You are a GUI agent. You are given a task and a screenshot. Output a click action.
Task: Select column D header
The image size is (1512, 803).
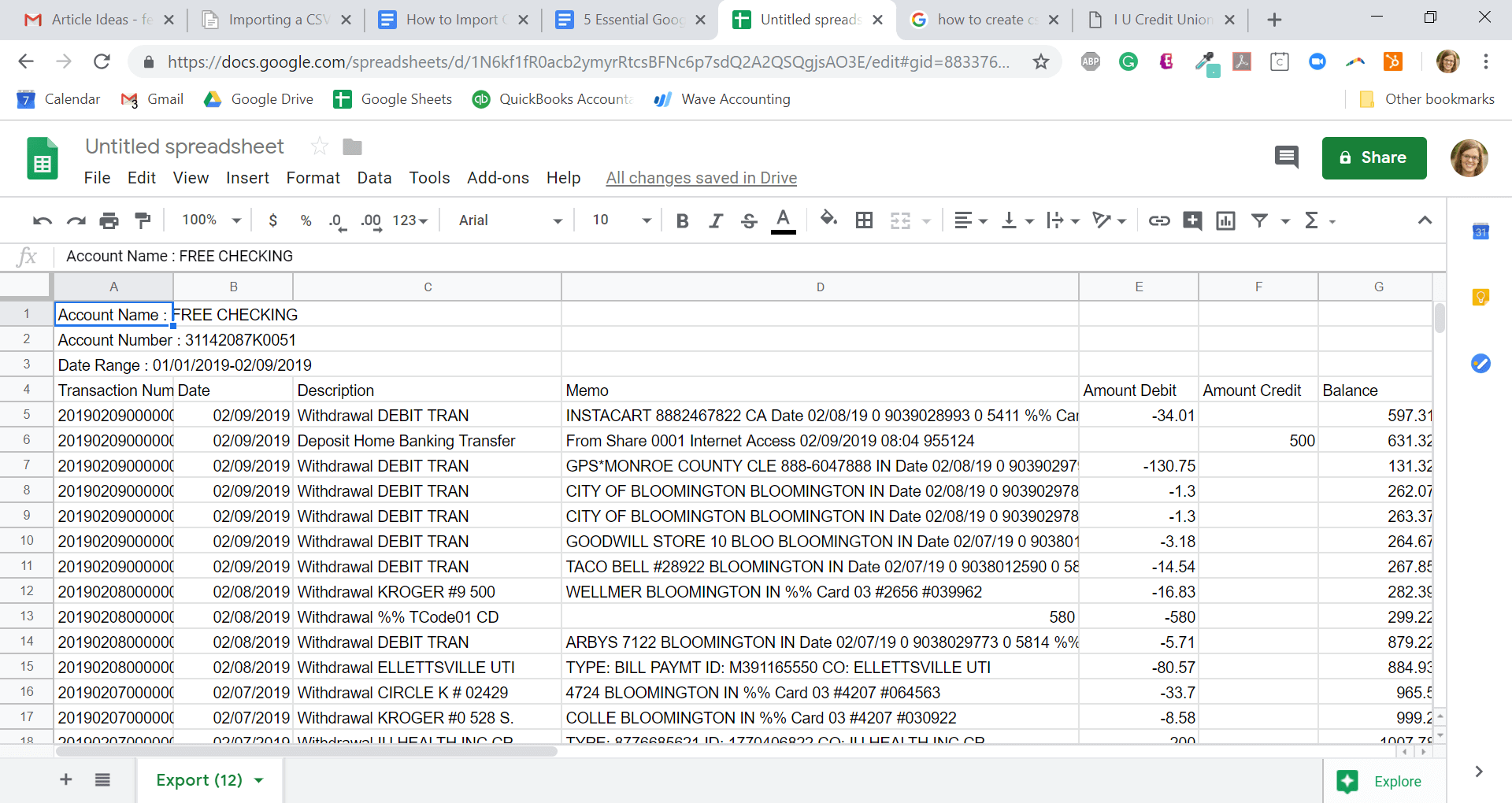point(820,287)
